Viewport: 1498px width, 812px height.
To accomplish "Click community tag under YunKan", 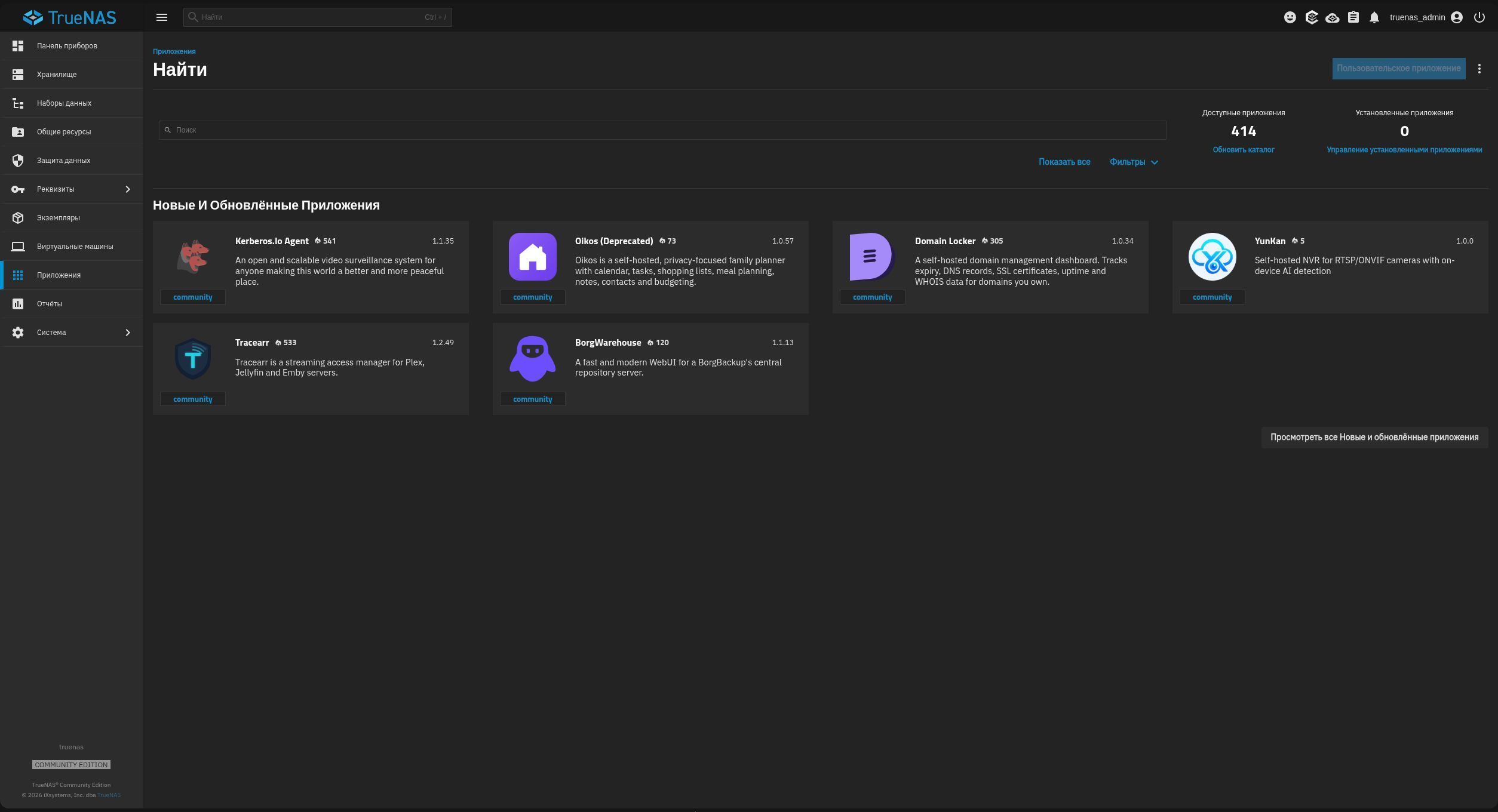I will (1212, 297).
